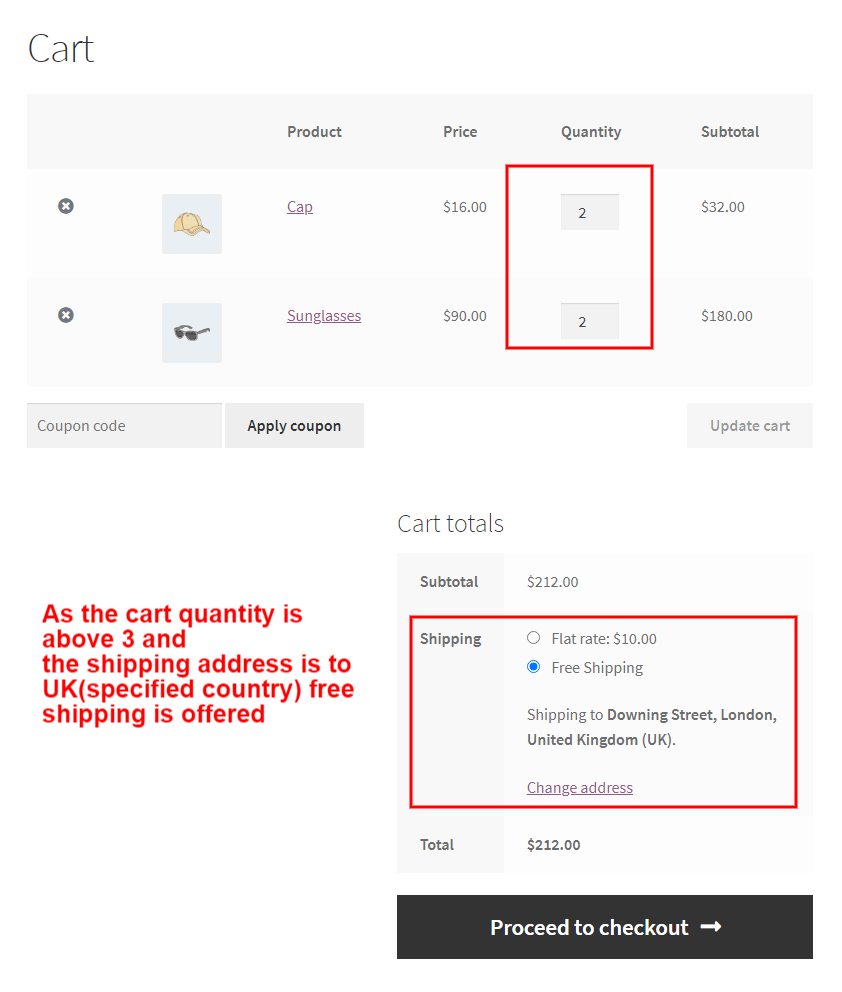Open the Sunglasses product link

(x=324, y=316)
